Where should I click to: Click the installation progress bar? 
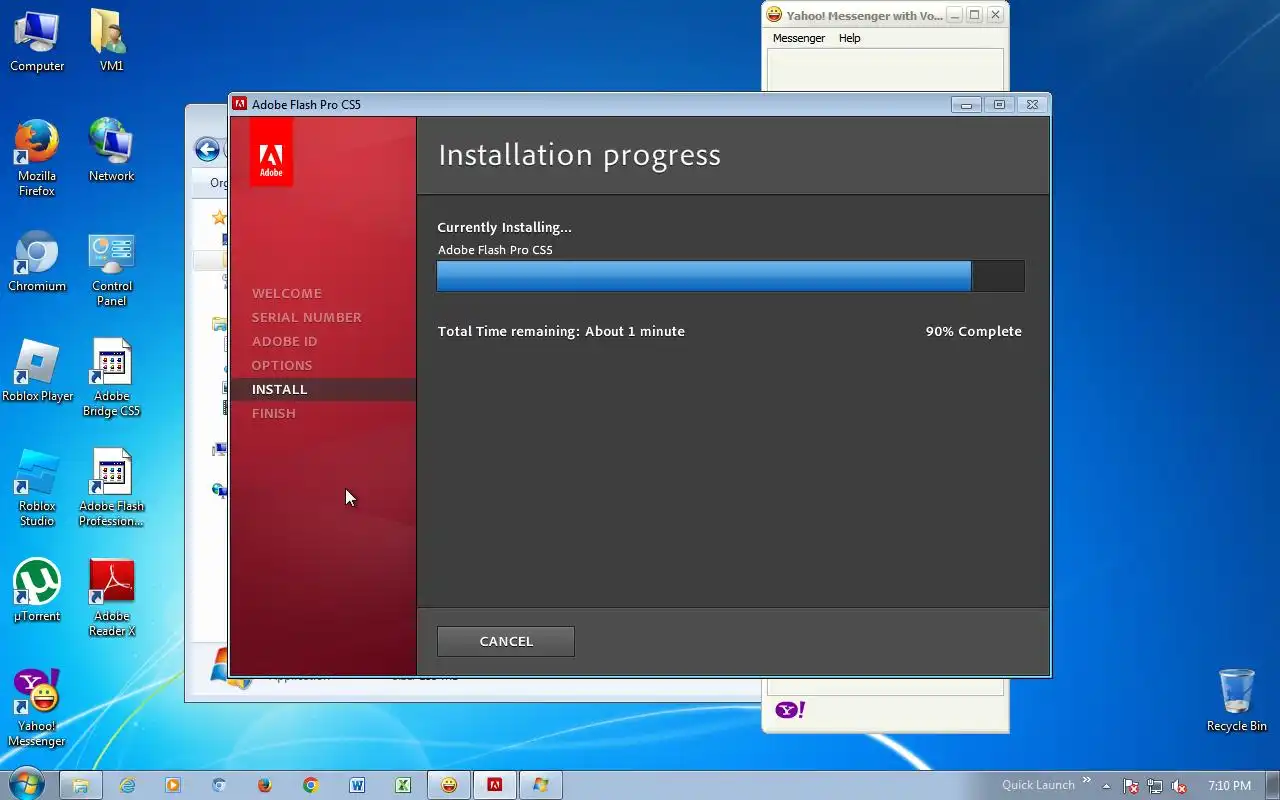point(731,276)
